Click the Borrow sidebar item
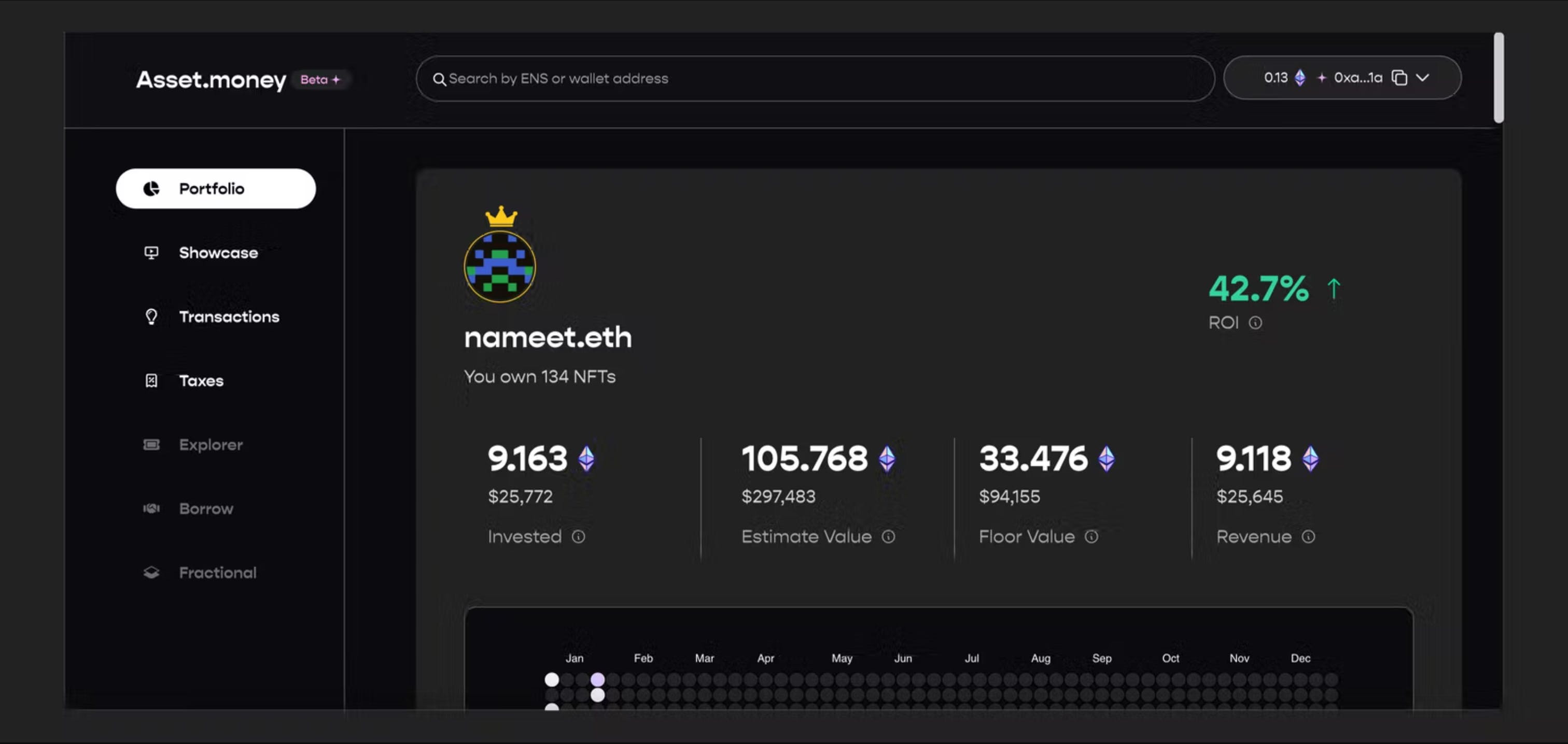The image size is (1568, 744). click(205, 508)
